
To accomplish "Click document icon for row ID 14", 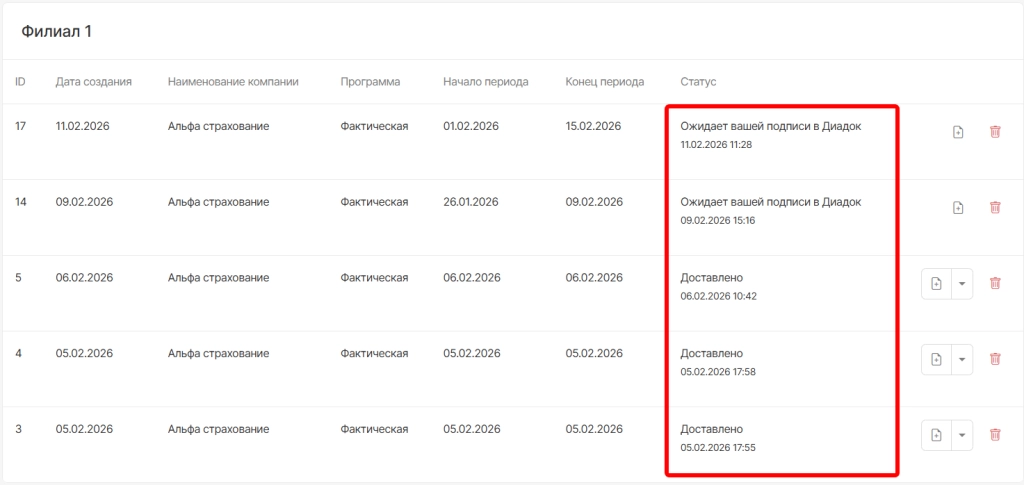I will pos(957,208).
